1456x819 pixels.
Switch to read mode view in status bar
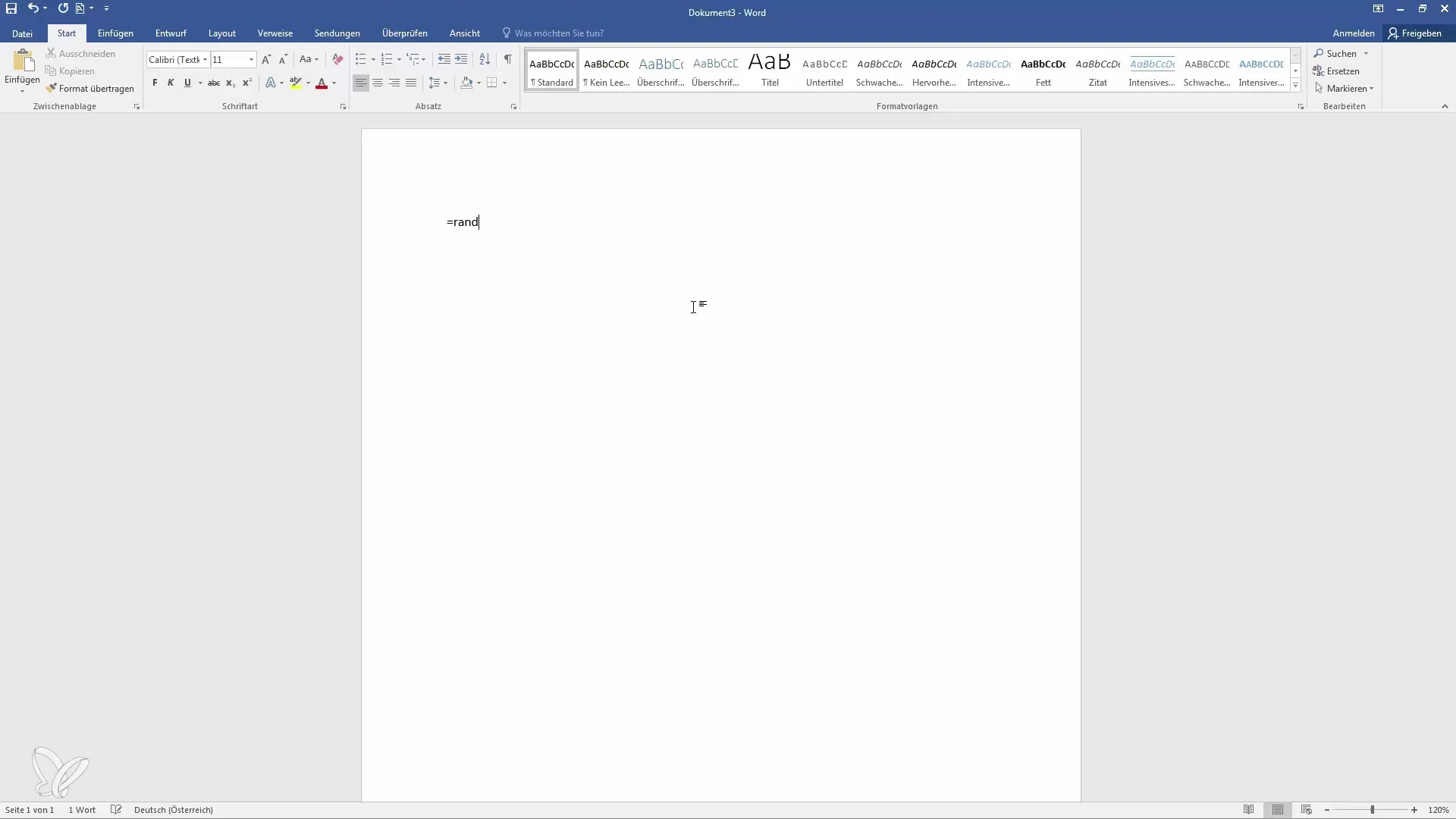[x=1248, y=810]
